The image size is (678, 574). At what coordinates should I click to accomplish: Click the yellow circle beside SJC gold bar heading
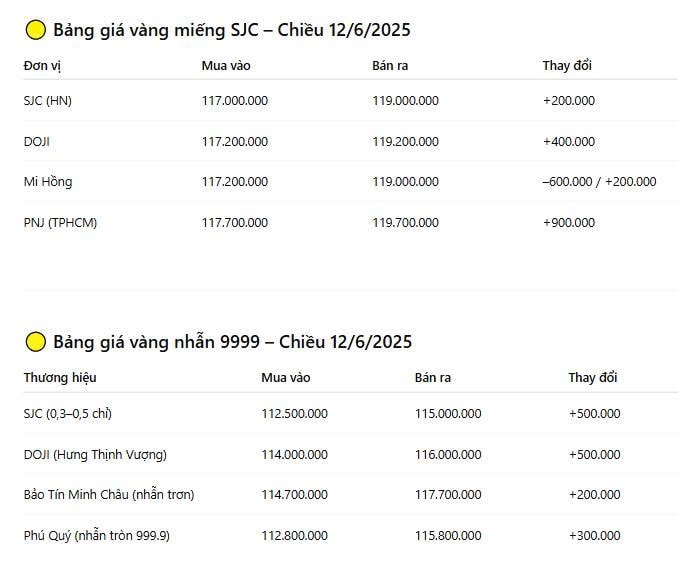click(36, 30)
